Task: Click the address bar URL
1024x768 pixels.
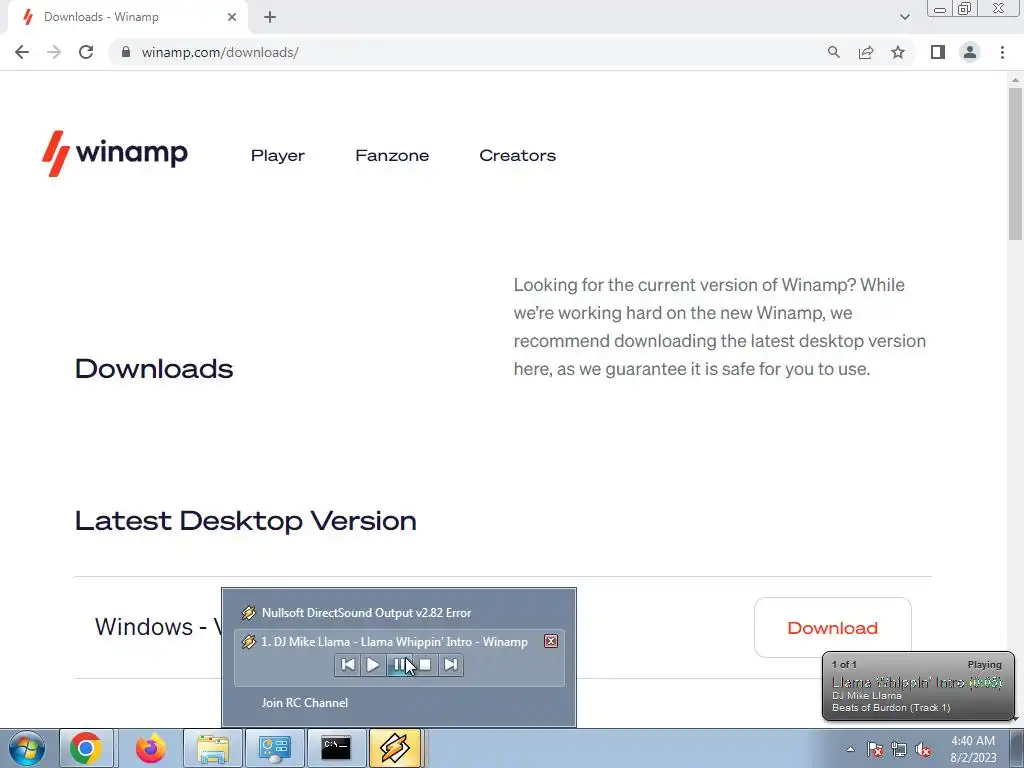Action: (x=220, y=52)
